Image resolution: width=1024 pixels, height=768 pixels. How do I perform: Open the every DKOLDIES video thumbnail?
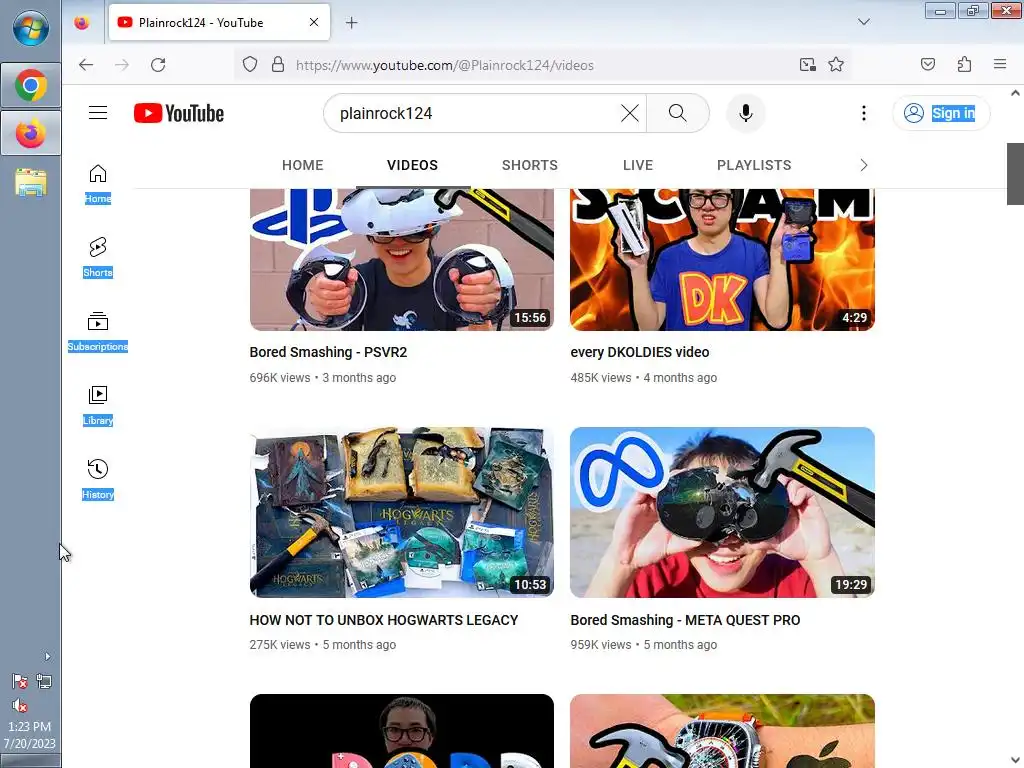pyautogui.click(x=722, y=259)
